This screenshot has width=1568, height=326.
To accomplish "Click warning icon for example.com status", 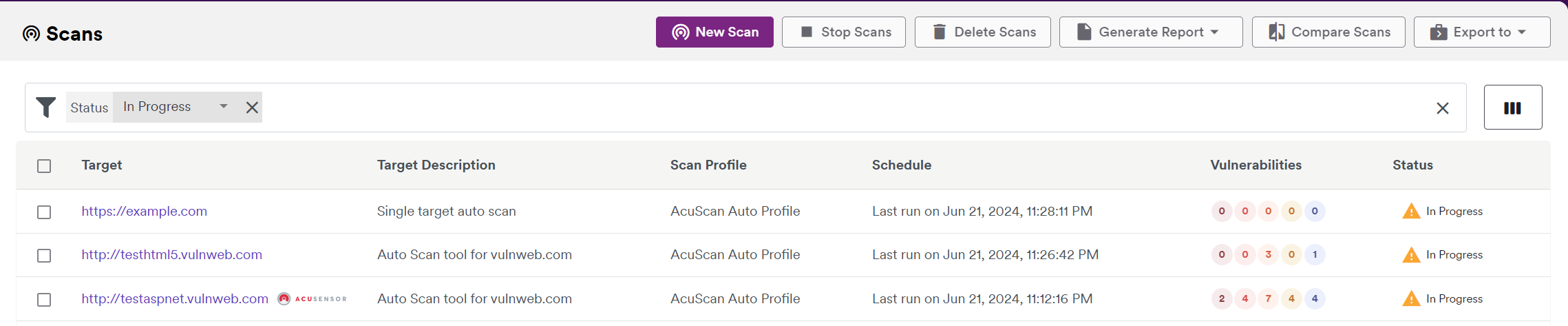I will pos(1410,212).
